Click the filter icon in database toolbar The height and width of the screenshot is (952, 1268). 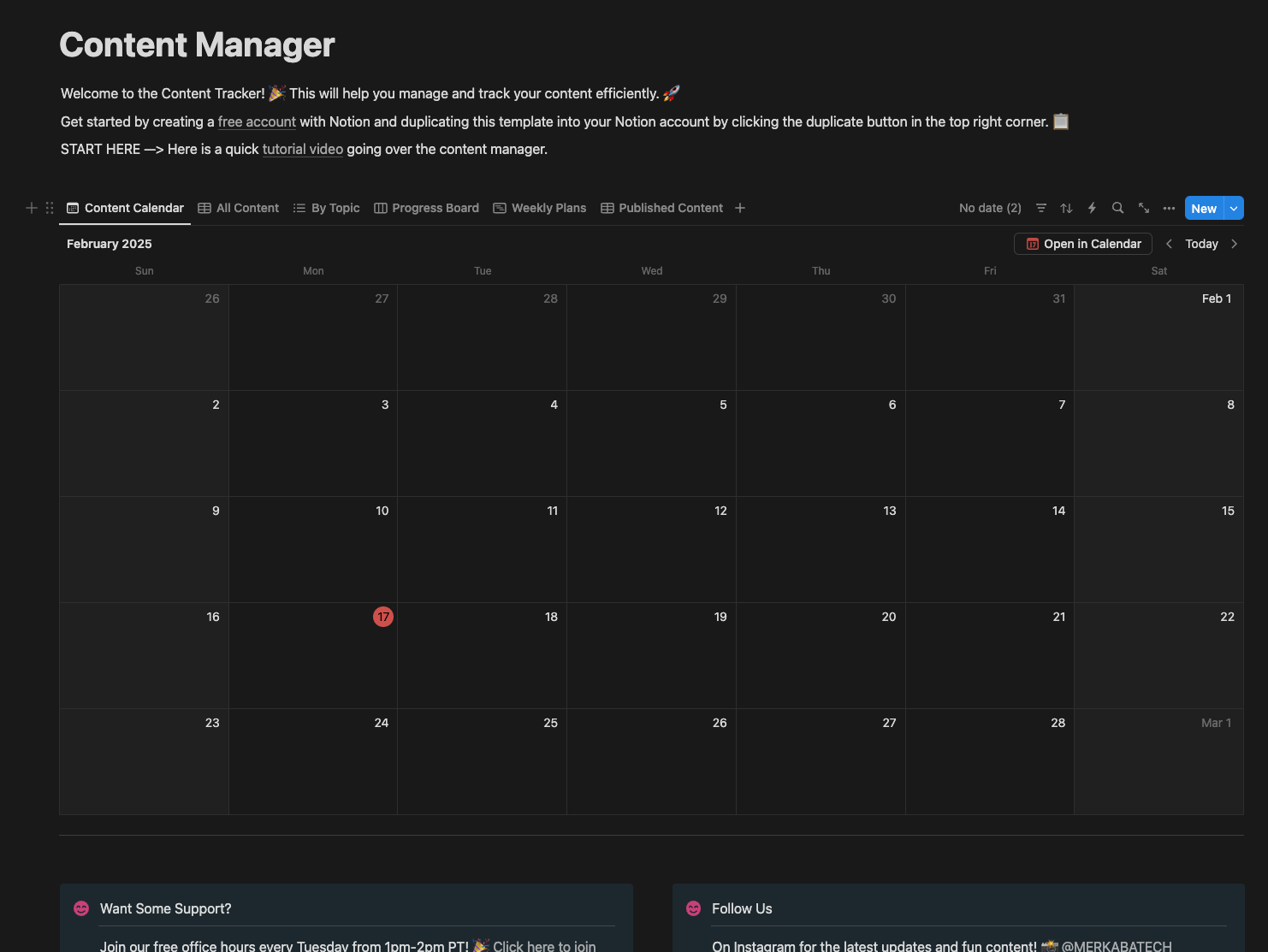1041,208
